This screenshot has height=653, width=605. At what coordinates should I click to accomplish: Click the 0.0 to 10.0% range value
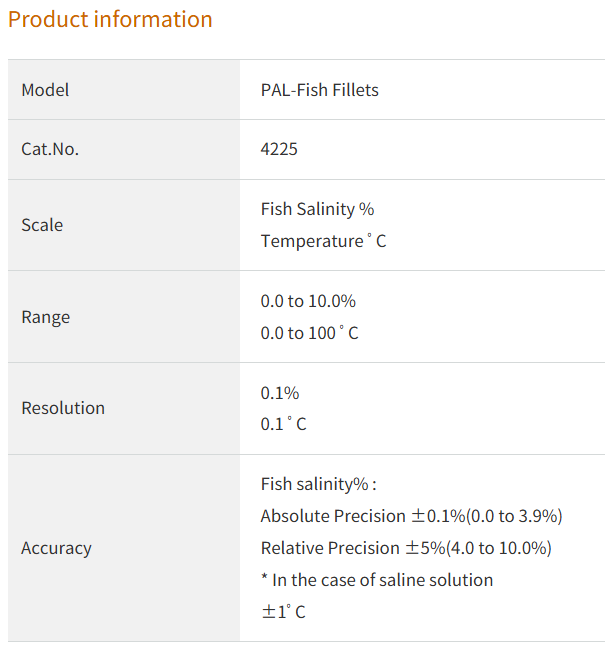click(x=308, y=301)
